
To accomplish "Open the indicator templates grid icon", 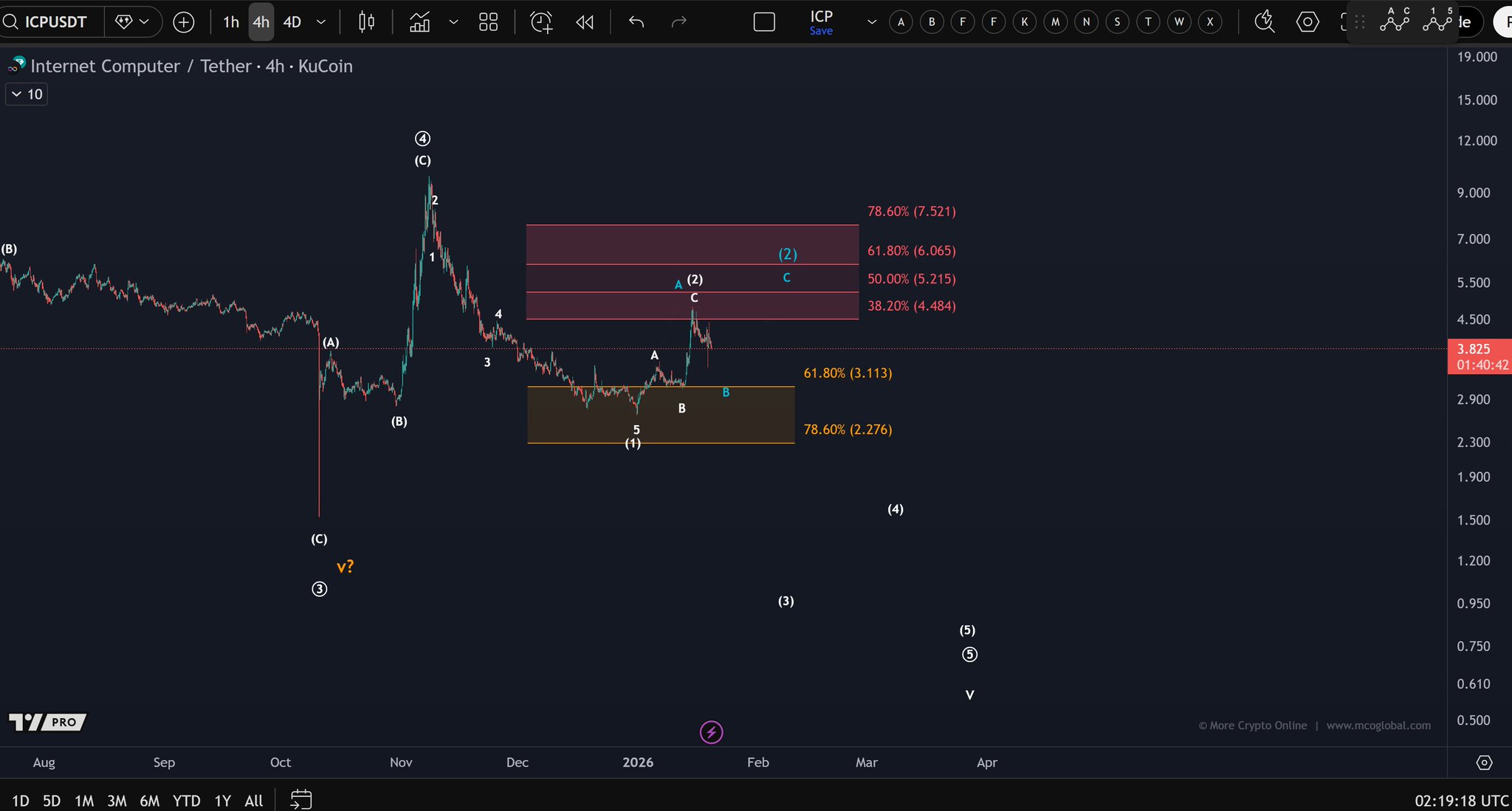I will point(488,22).
